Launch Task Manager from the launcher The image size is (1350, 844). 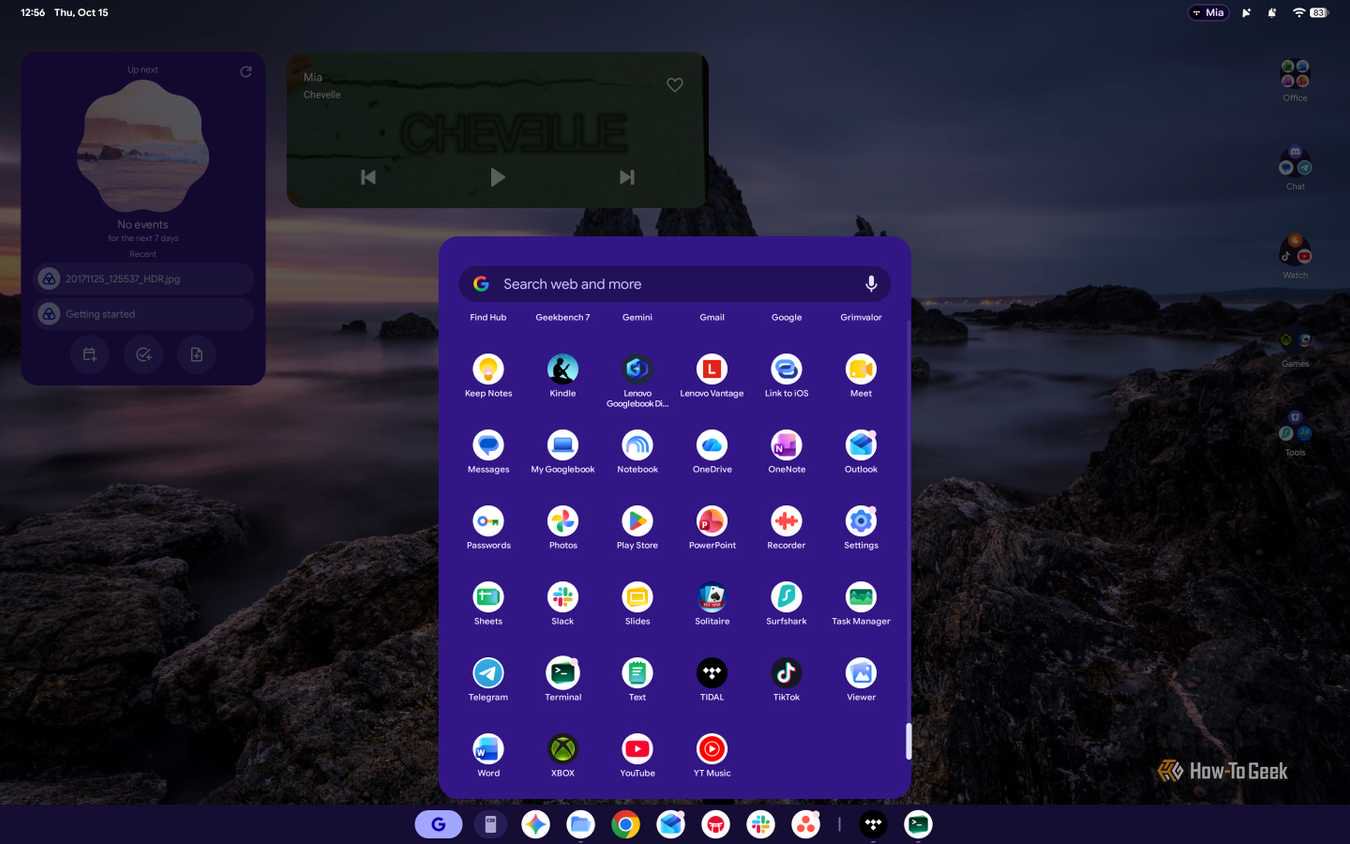click(861, 597)
